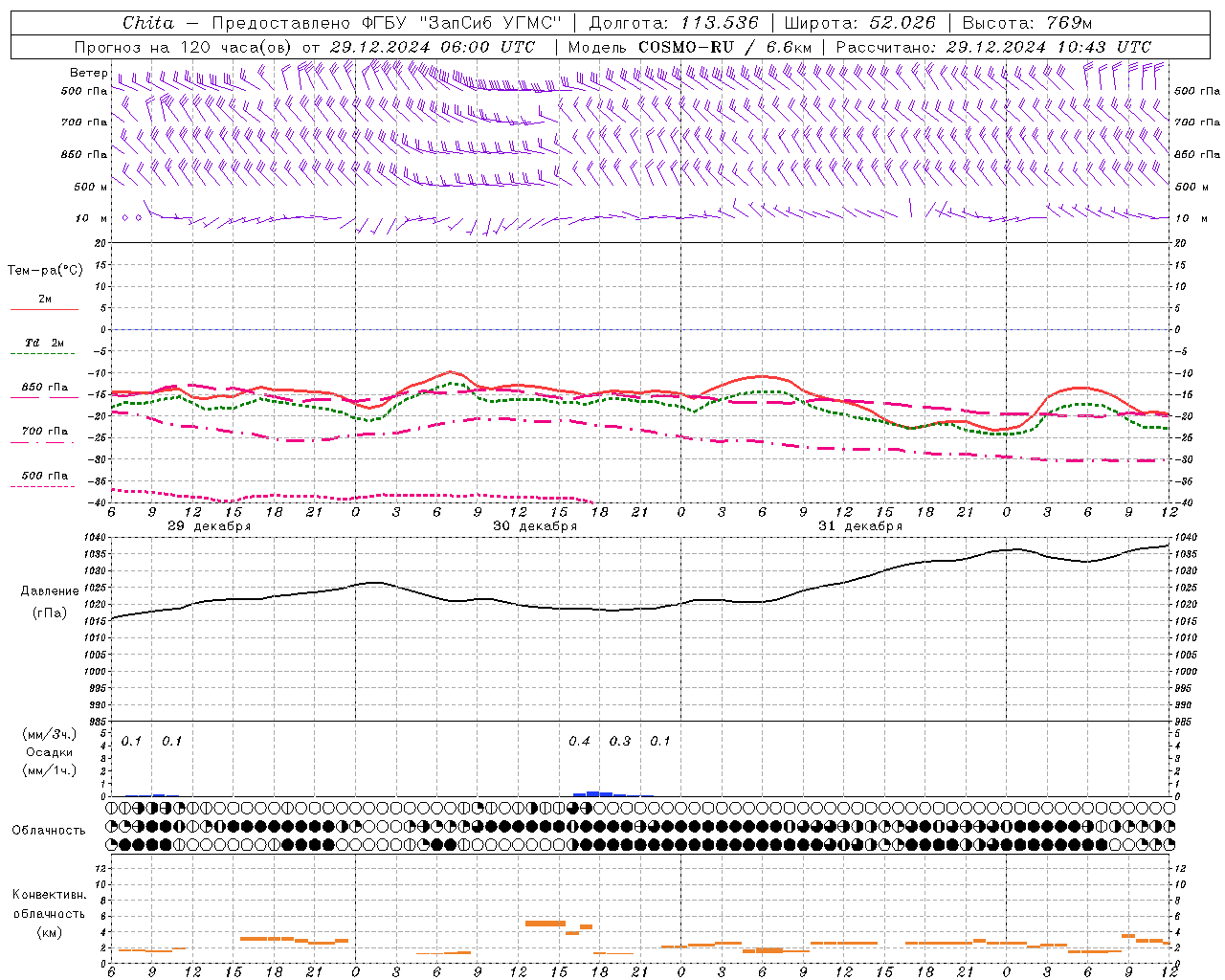
Task: Click the "(гПа)" unit under Давление
Action: tap(50, 612)
